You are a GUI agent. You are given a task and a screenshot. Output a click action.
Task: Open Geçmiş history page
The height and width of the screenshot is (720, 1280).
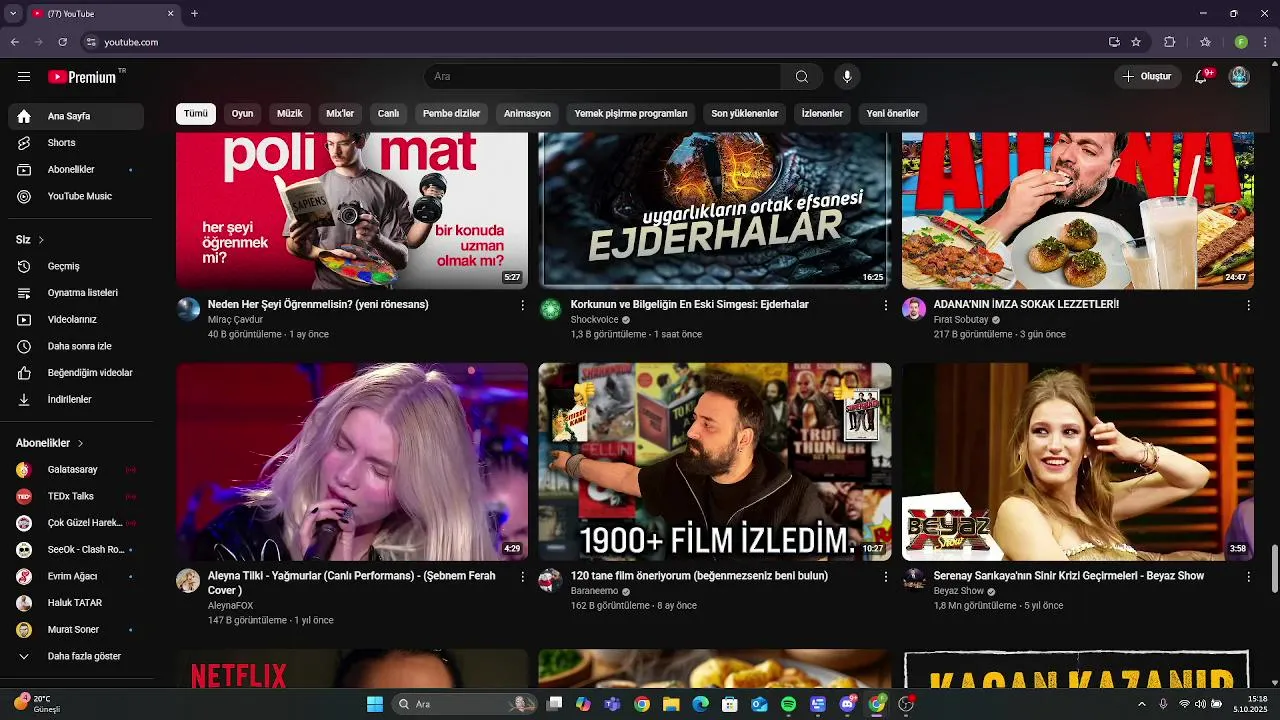coord(76,266)
